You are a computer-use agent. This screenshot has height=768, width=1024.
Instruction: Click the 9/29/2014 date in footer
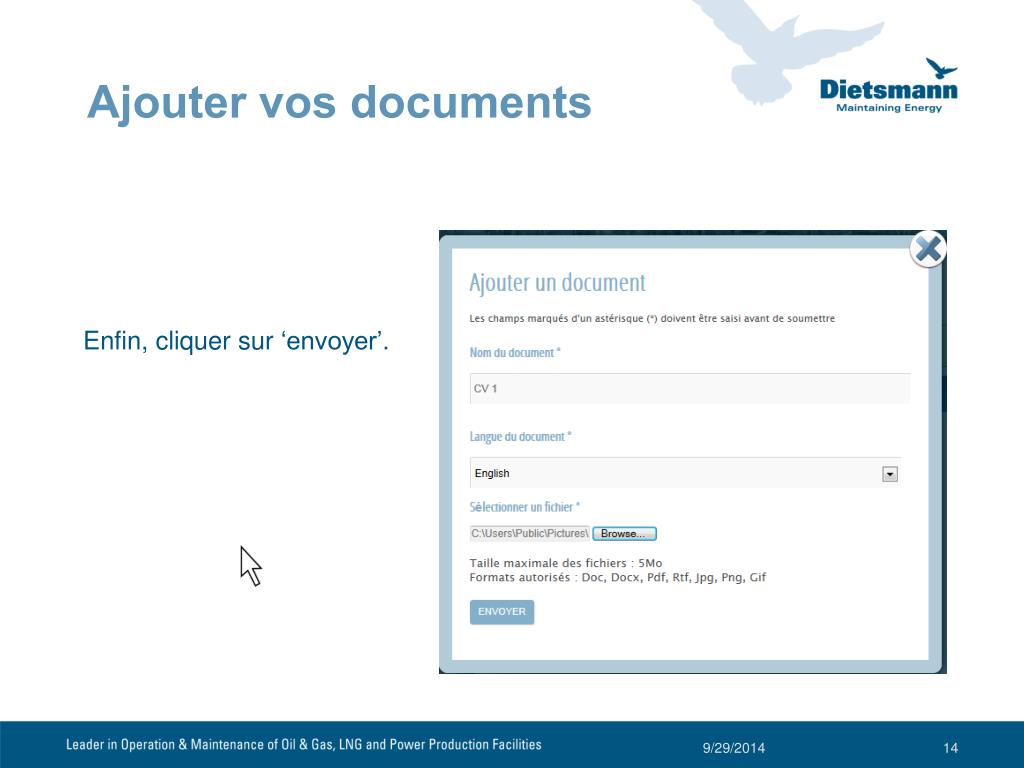[x=733, y=748]
